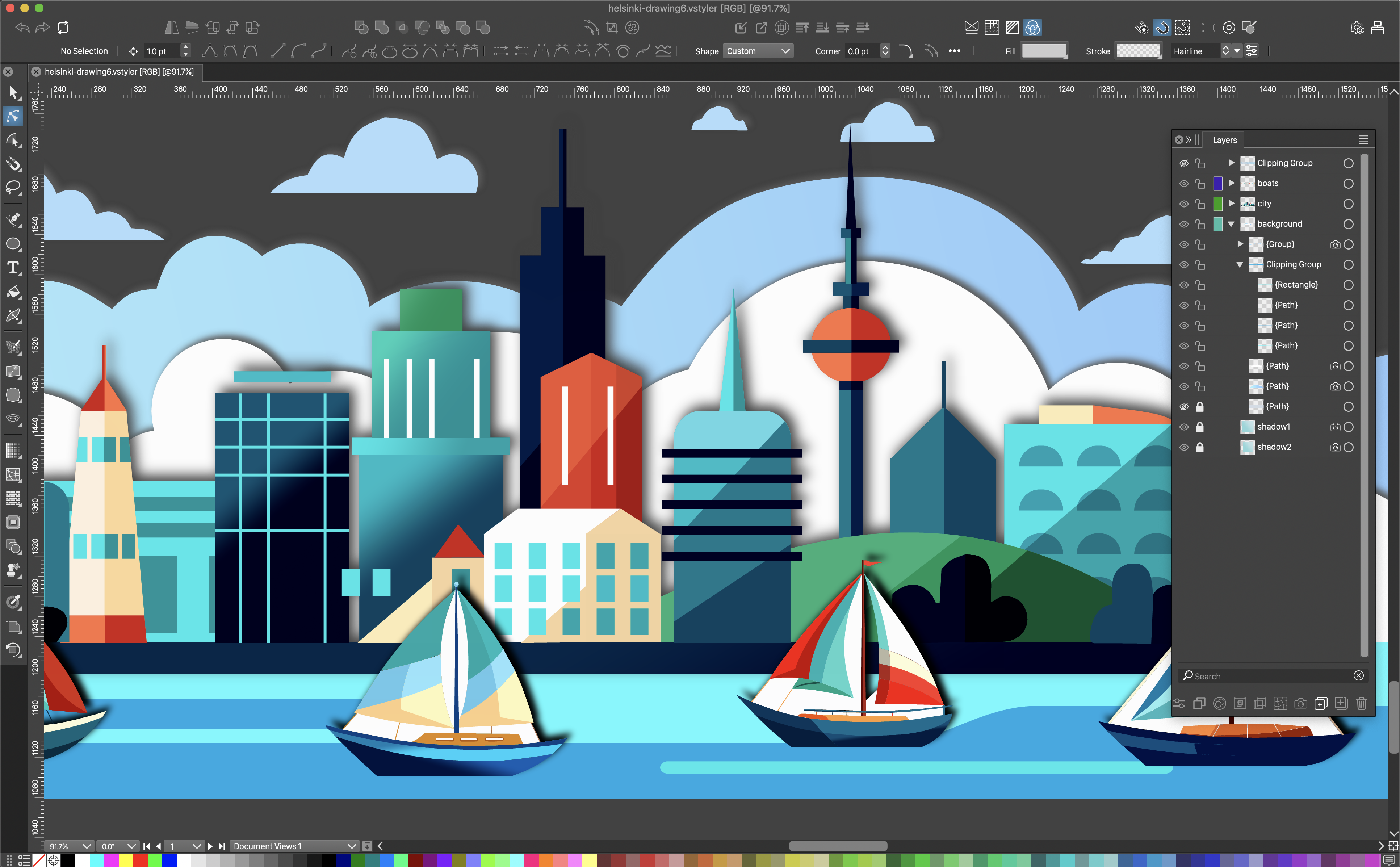Image resolution: width=1400 pixels, height=867 pixels.
Task: Open the zoom level 91.7% dropdown
Action: [x=70, y=846]
